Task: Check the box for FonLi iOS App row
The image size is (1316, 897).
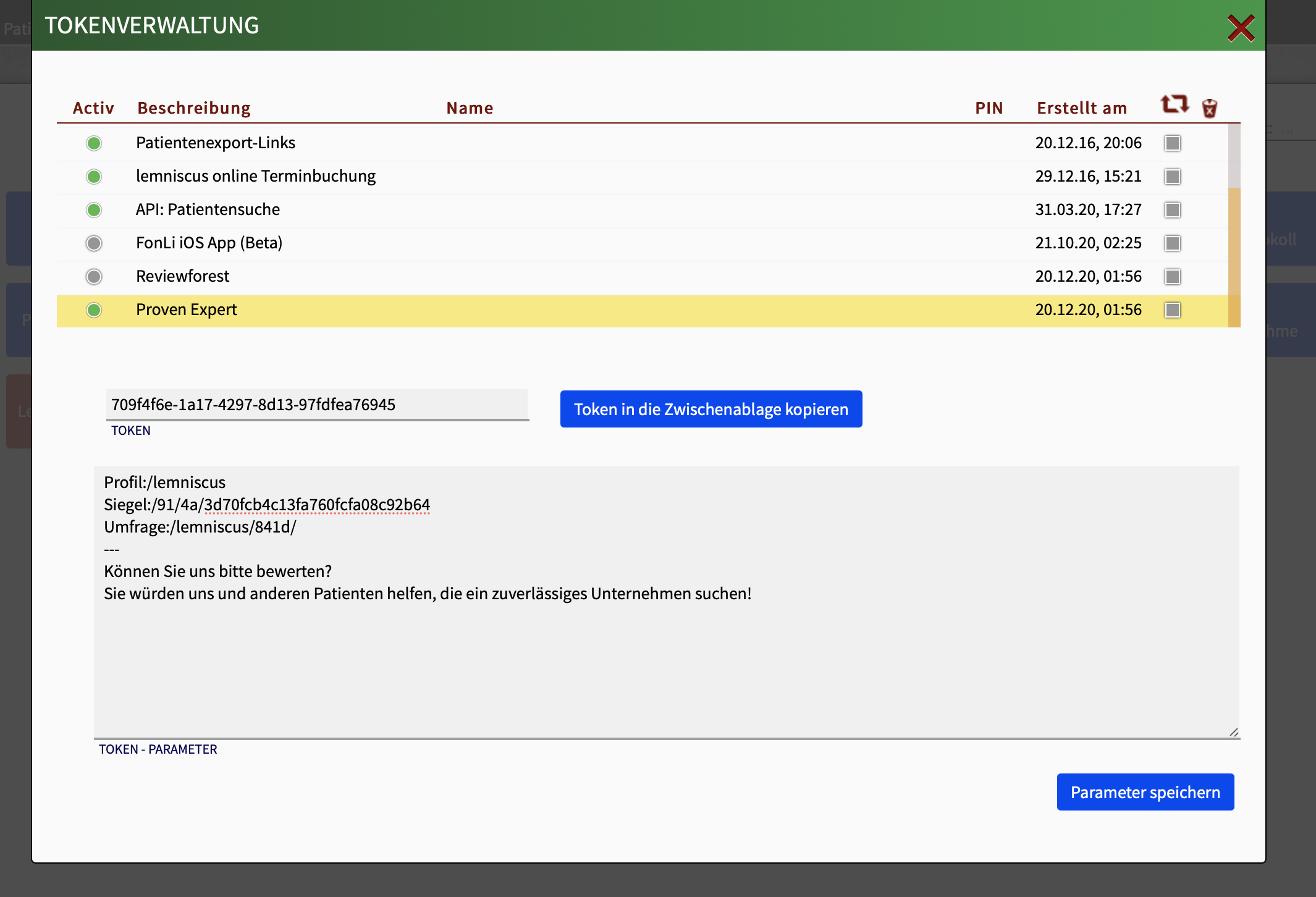Action: click(x=1172, y=243)
